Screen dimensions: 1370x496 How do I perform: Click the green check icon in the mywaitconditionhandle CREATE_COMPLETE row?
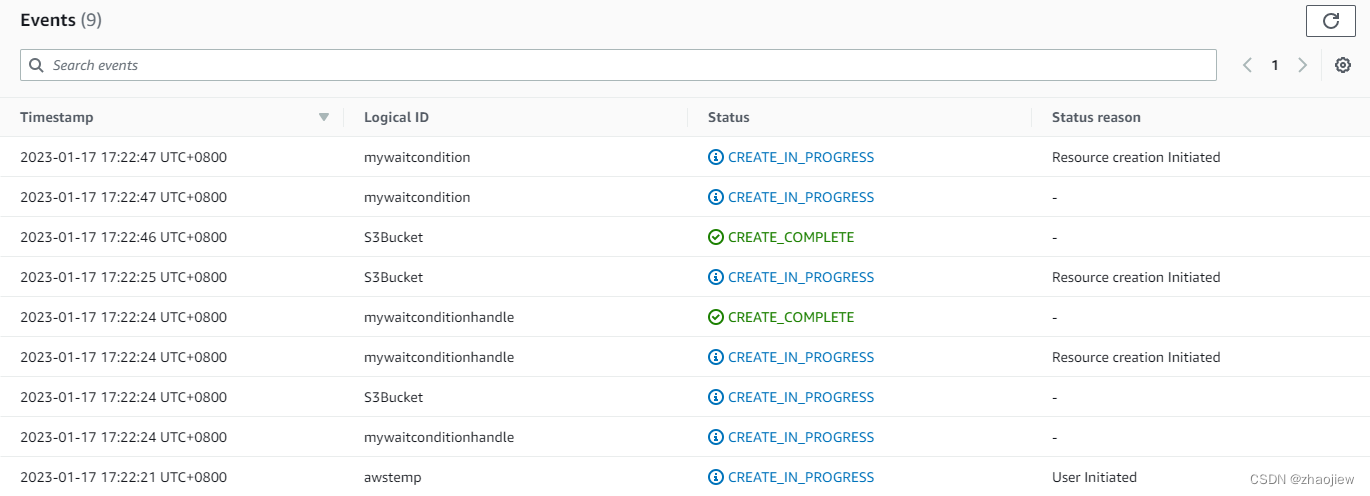[715, 317]
